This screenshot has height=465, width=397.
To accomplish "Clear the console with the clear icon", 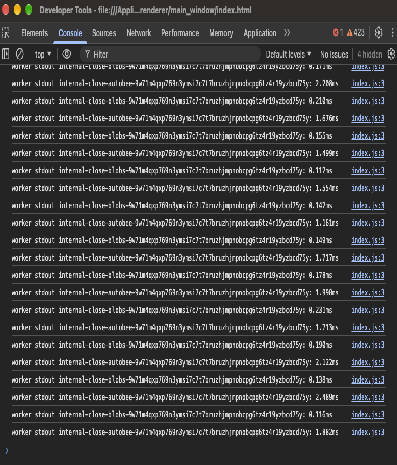I will pyautogui.click(x=20, y=54).
